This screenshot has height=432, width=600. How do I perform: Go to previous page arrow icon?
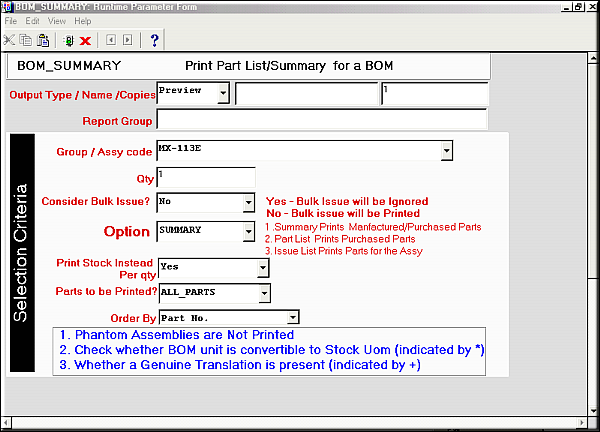pyautogui.click(x=110, y=40)
